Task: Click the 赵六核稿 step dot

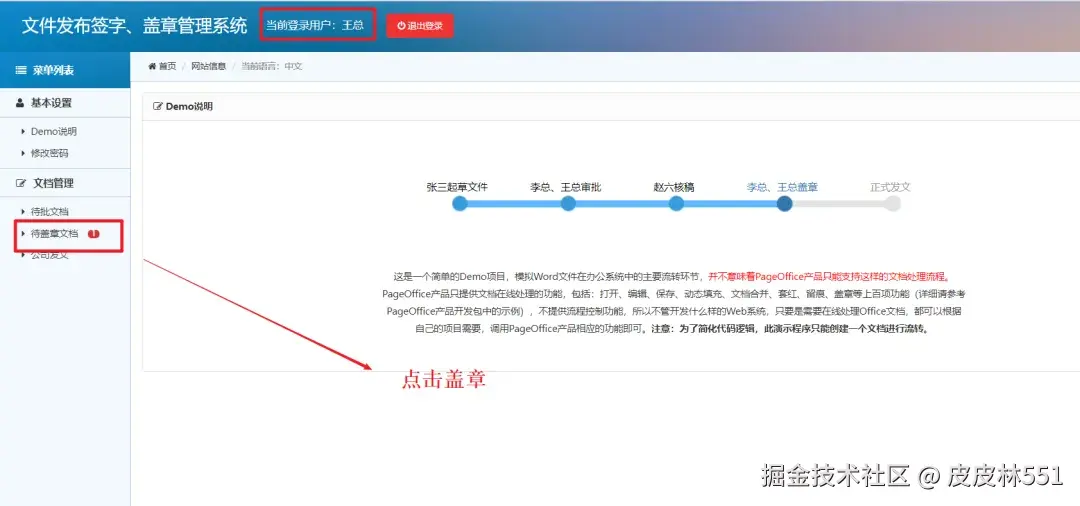Action: (x=676, y=204)
